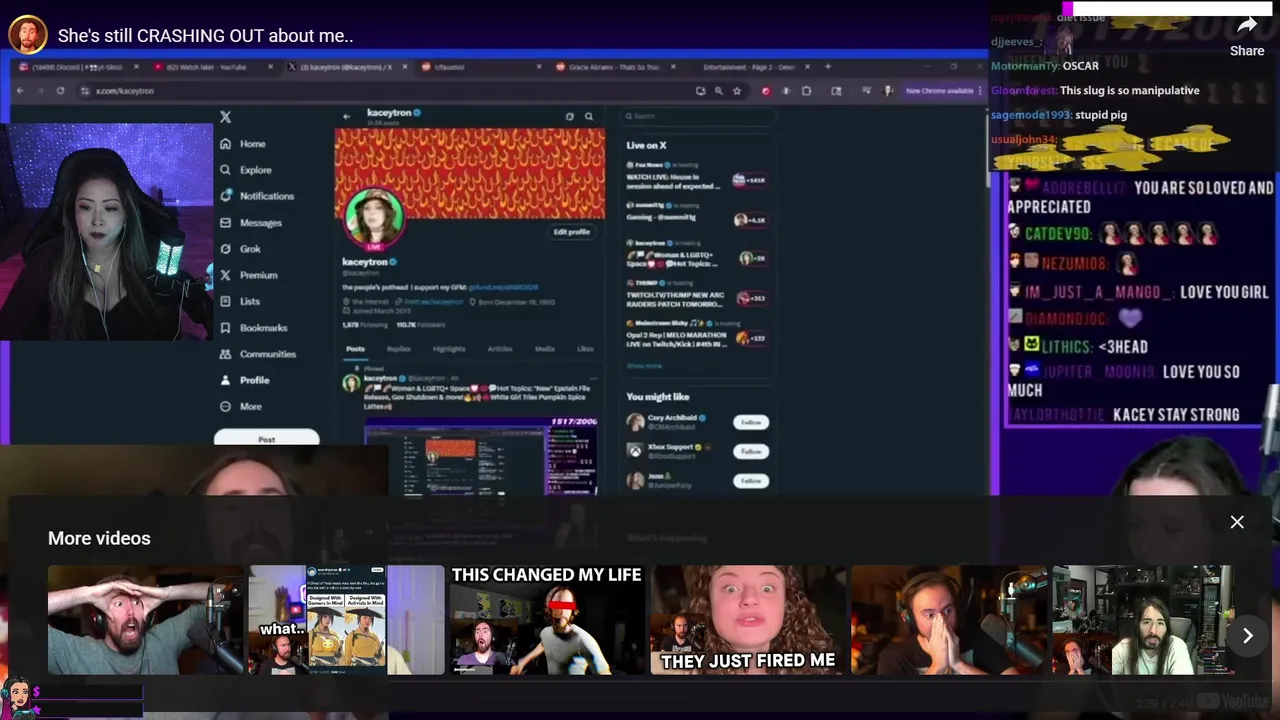
Task: Bookmark the page with the star icon
Action: (x=737, y=91)
